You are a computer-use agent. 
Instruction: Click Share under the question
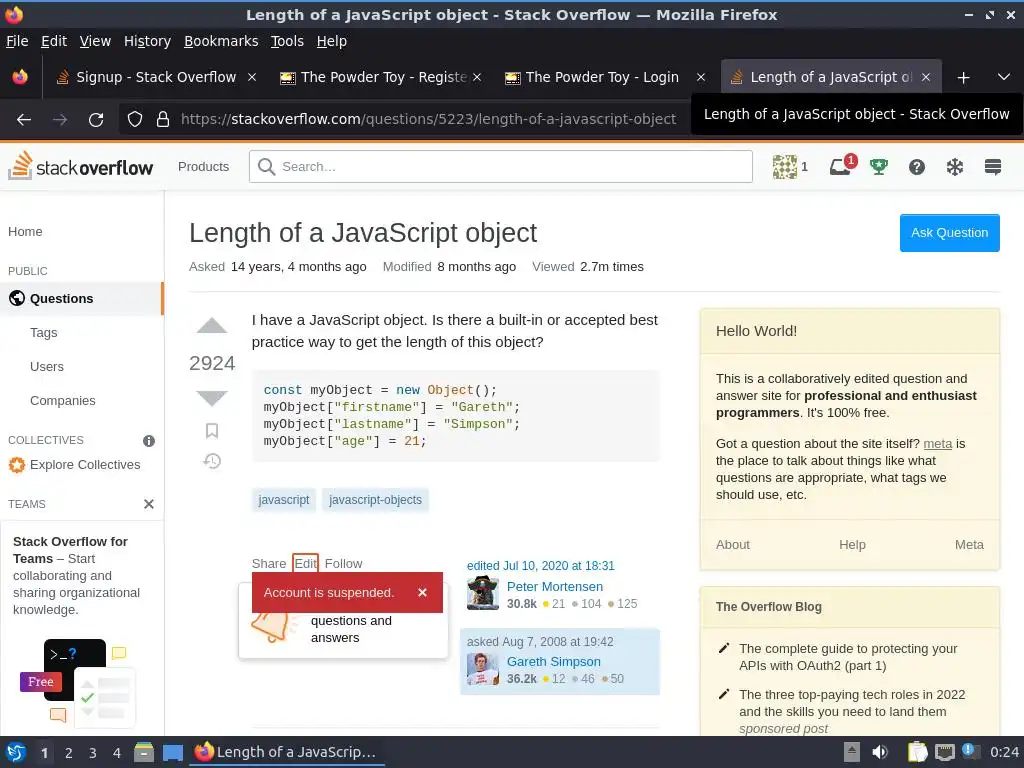(x=269, y=563)
